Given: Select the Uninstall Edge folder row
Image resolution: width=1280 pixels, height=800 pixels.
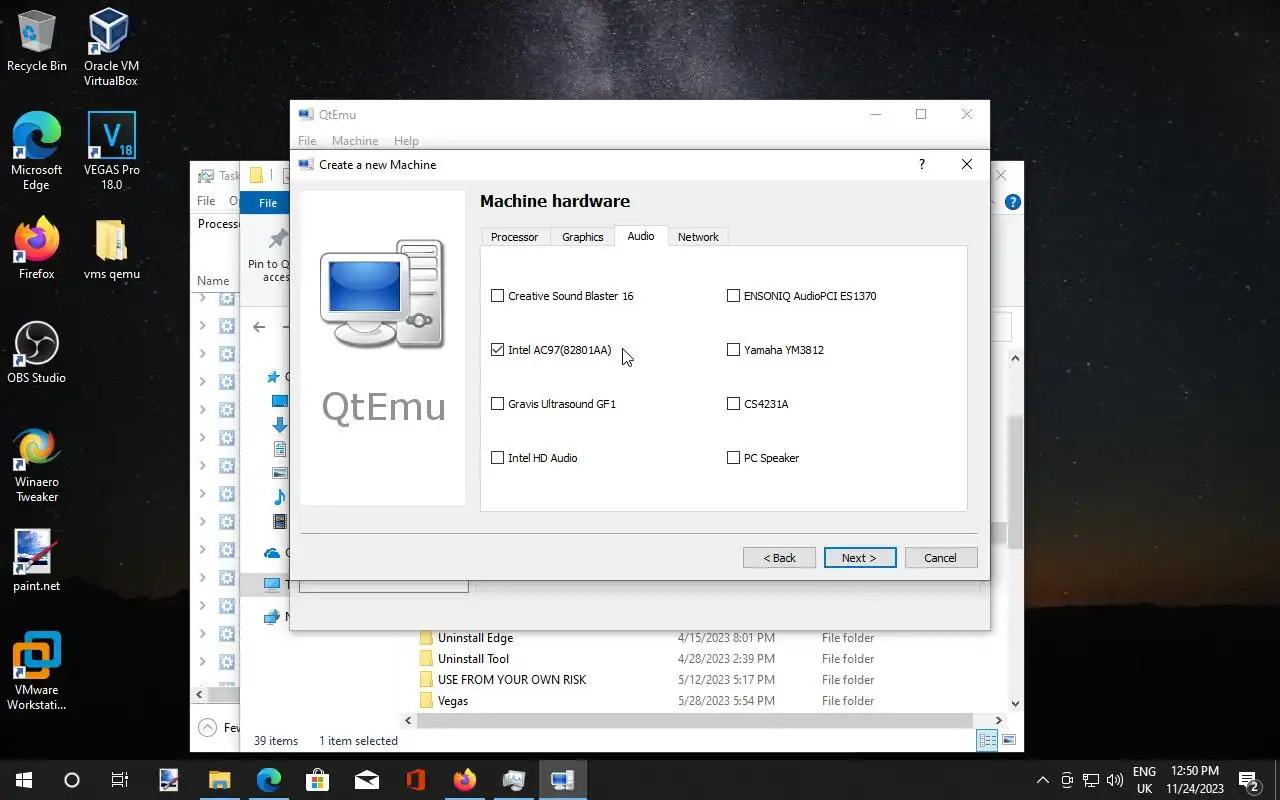Looking at the screenshot, I should [x=476, y=638].
